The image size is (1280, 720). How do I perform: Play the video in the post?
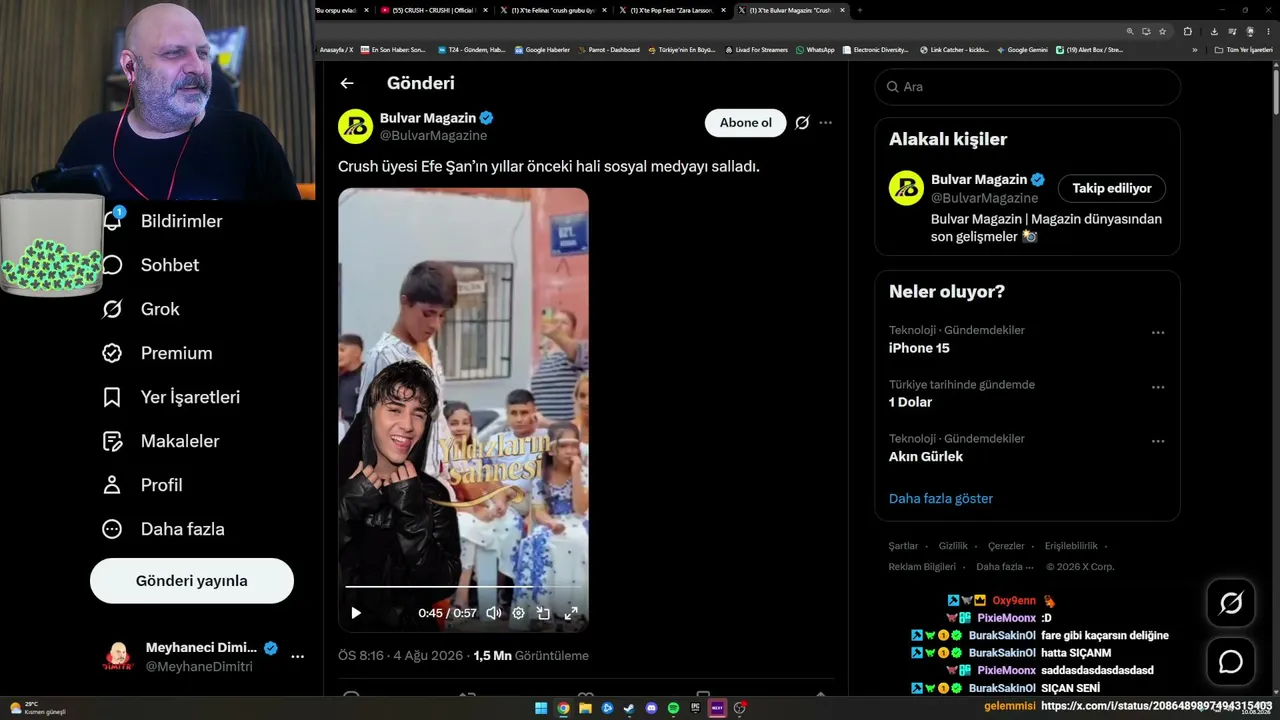[356, 613]
